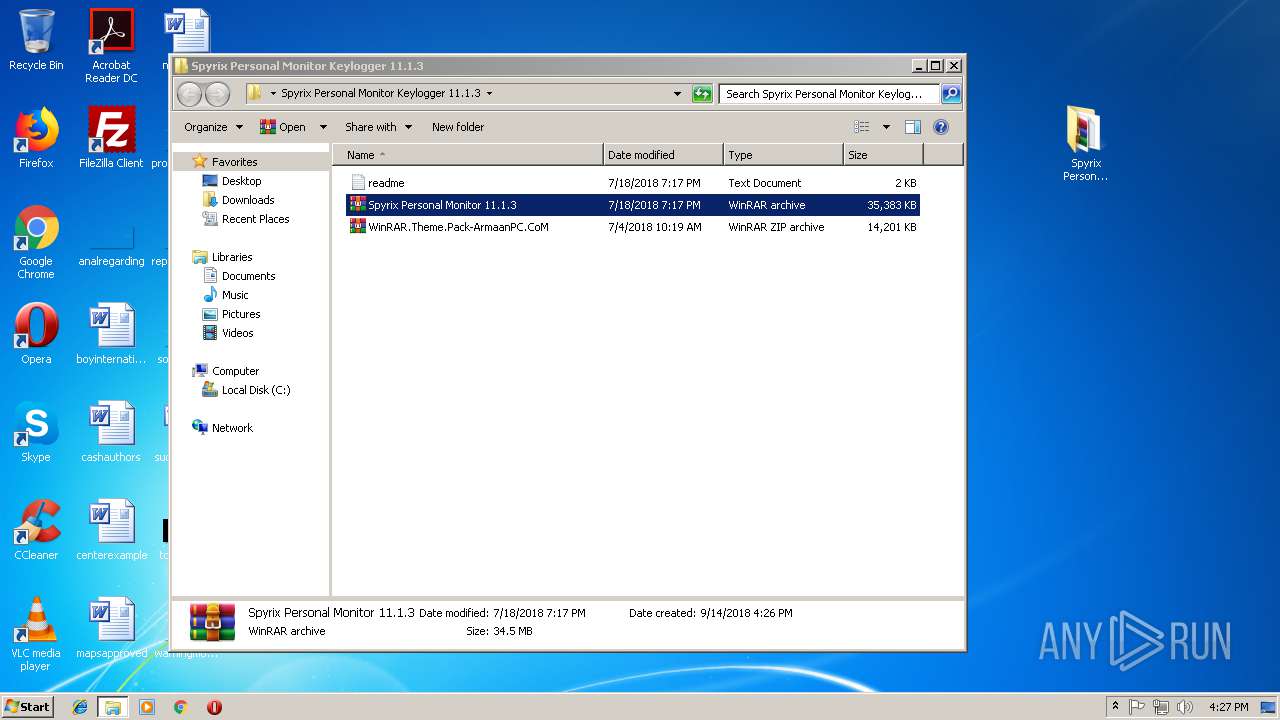1280x720 pixels.
Task: Open Internet Explorer from taskbar
Action: click(x=80, y=707)
